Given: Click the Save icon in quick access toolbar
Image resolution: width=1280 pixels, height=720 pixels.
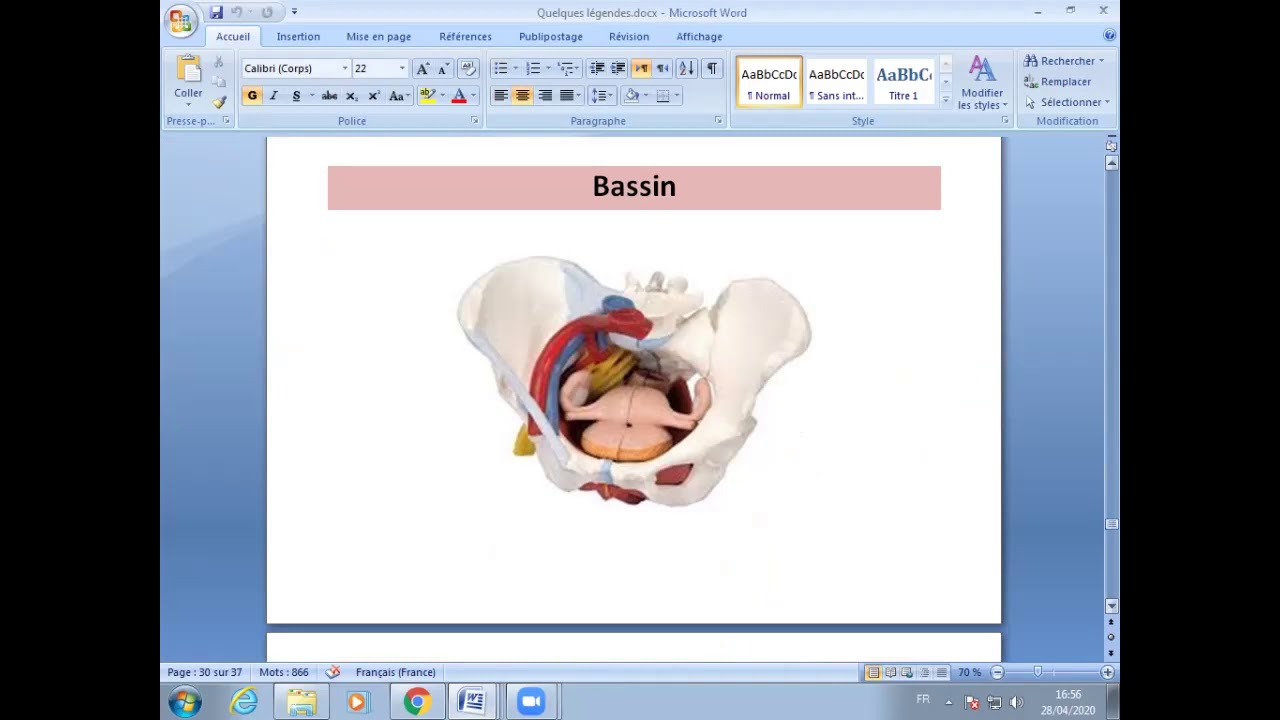Looking at the screenshot, I should click(216, 12).
